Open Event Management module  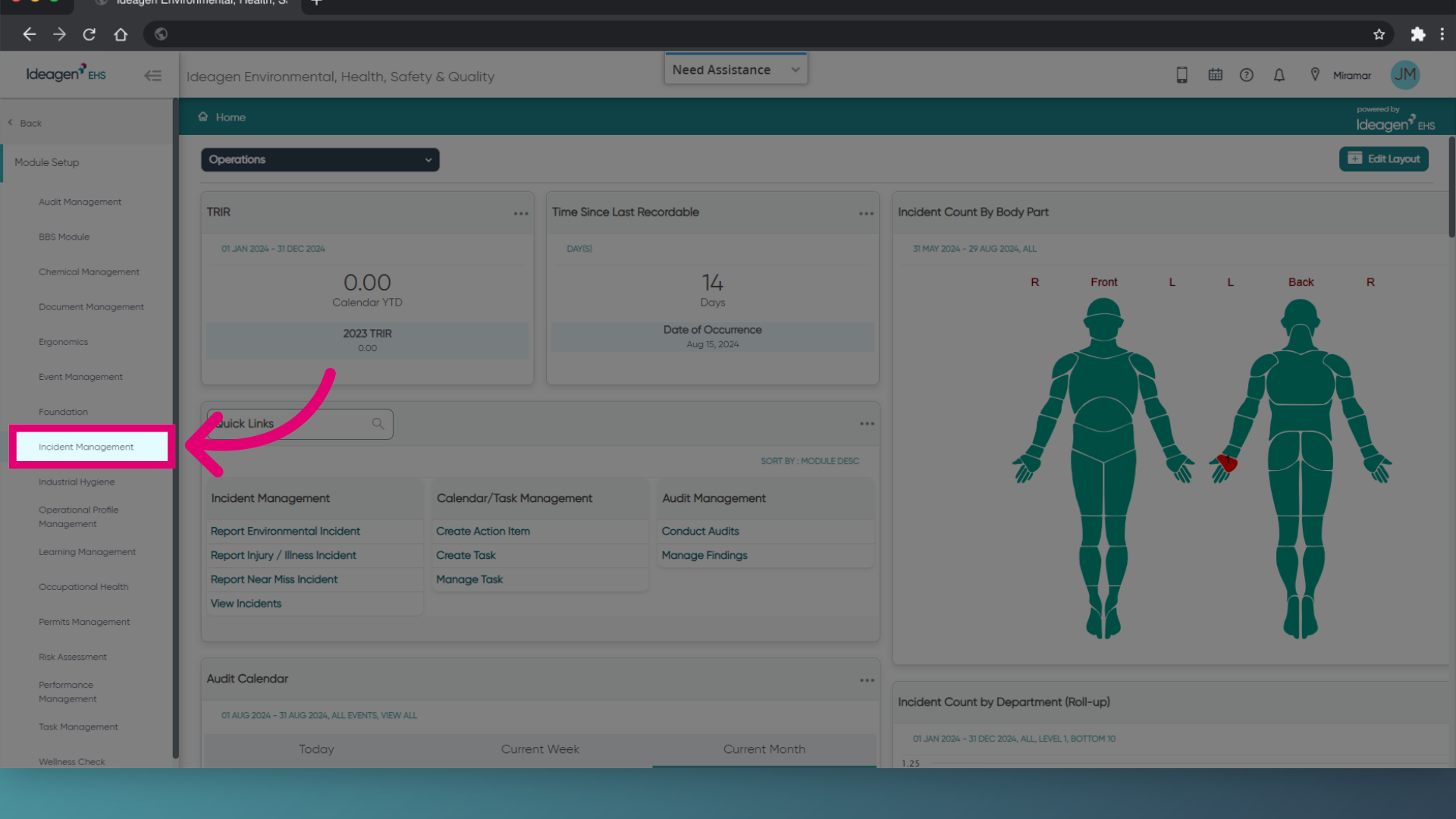coord(80,377)
